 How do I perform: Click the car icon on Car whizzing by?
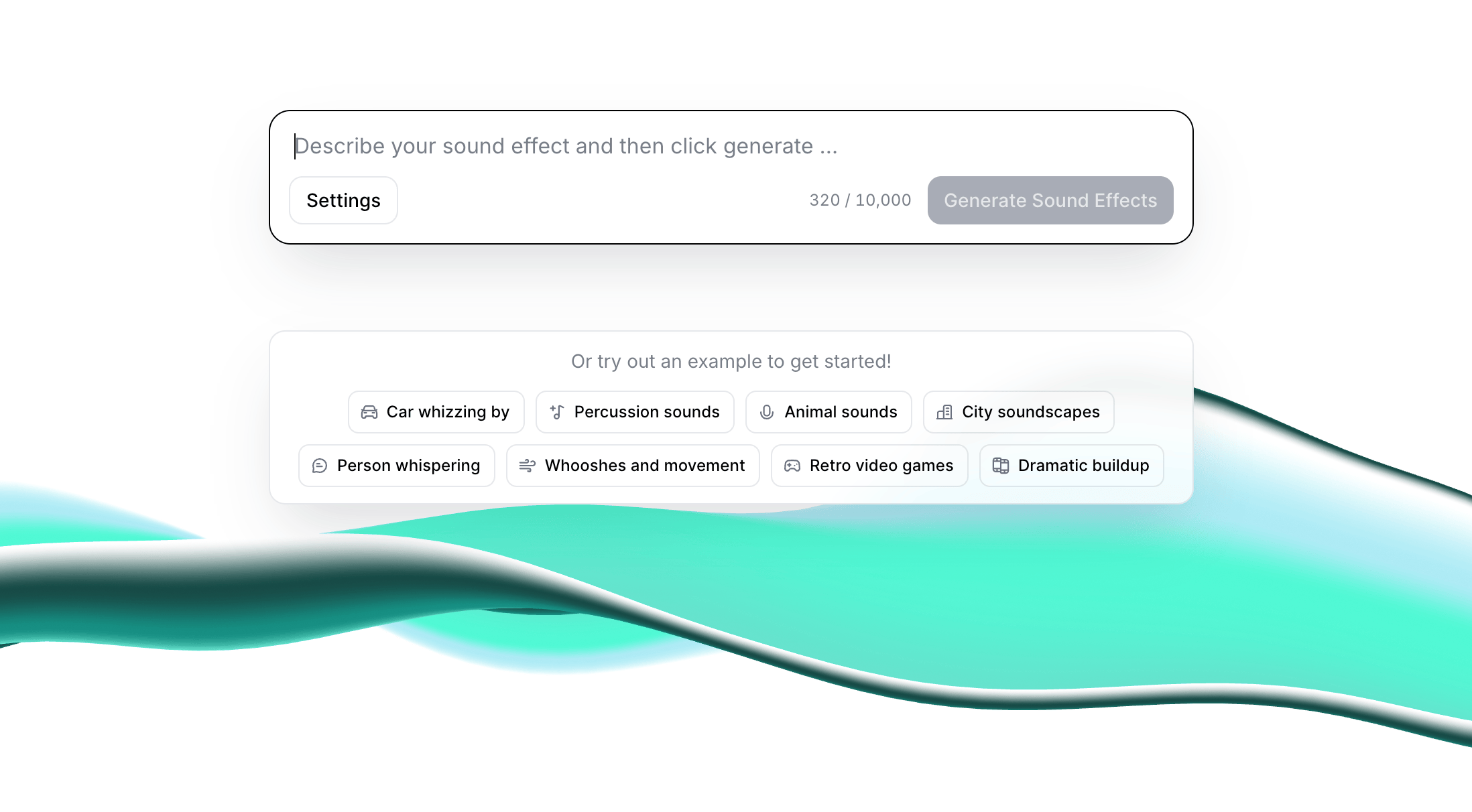point(369,412)
